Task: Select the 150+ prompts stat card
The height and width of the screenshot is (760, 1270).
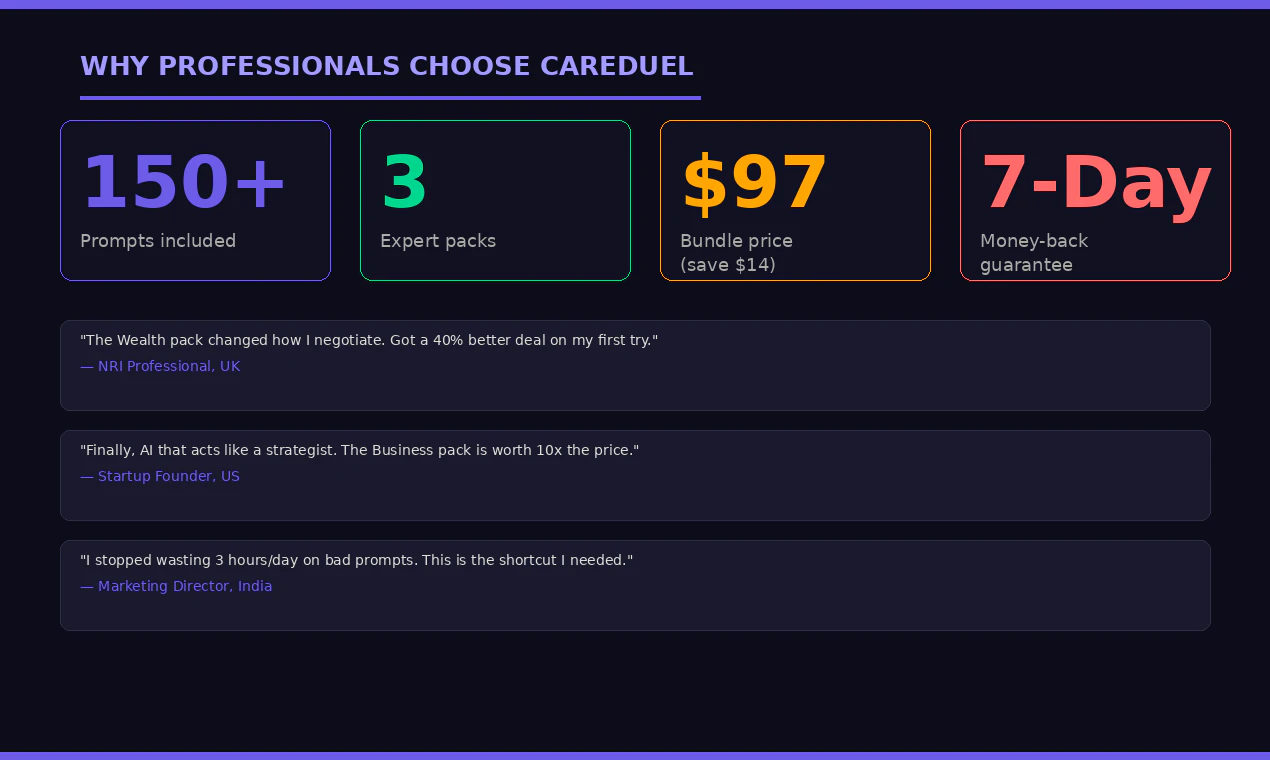Action: (195, 200)
